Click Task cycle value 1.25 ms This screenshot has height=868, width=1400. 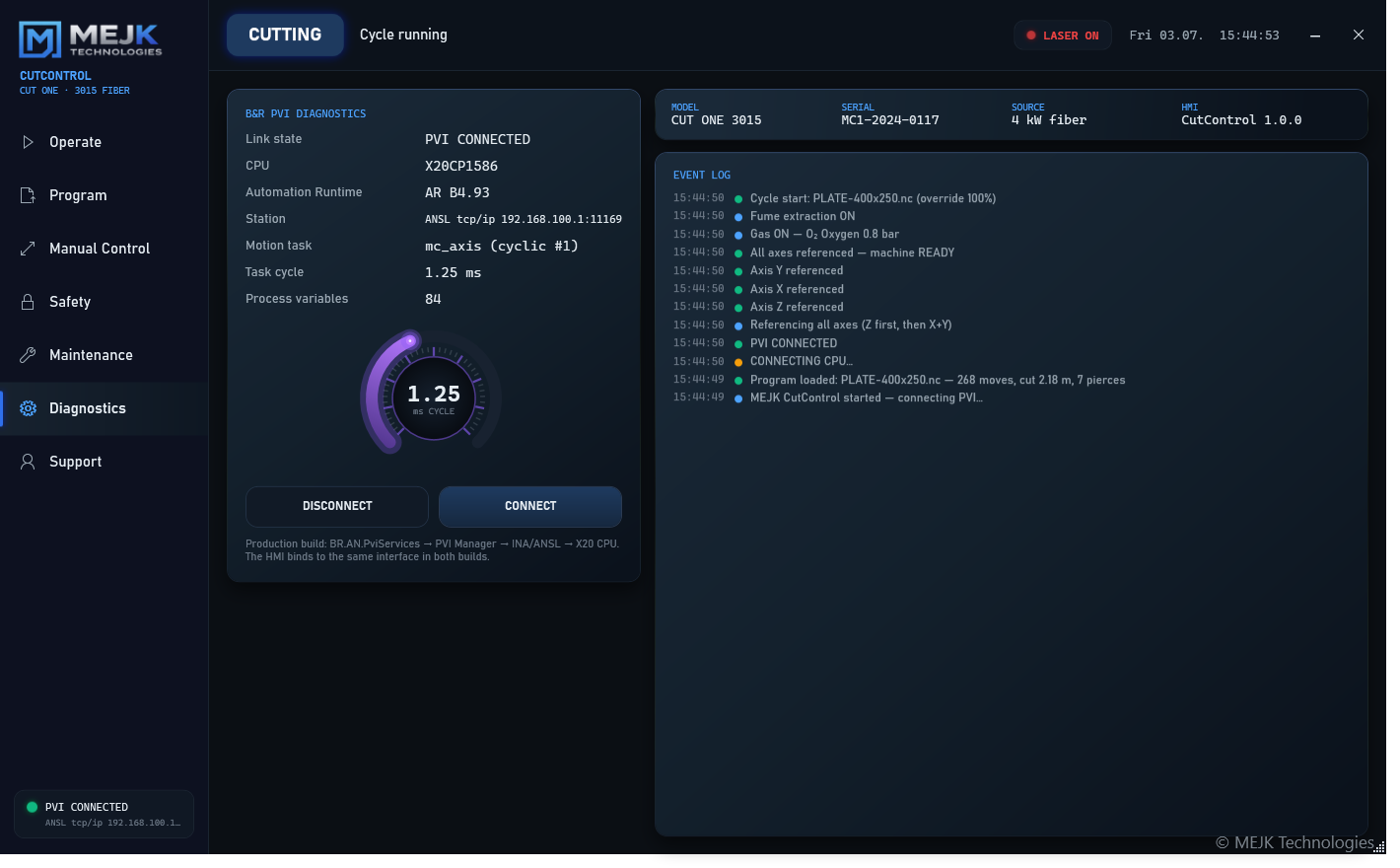point(454,273)
